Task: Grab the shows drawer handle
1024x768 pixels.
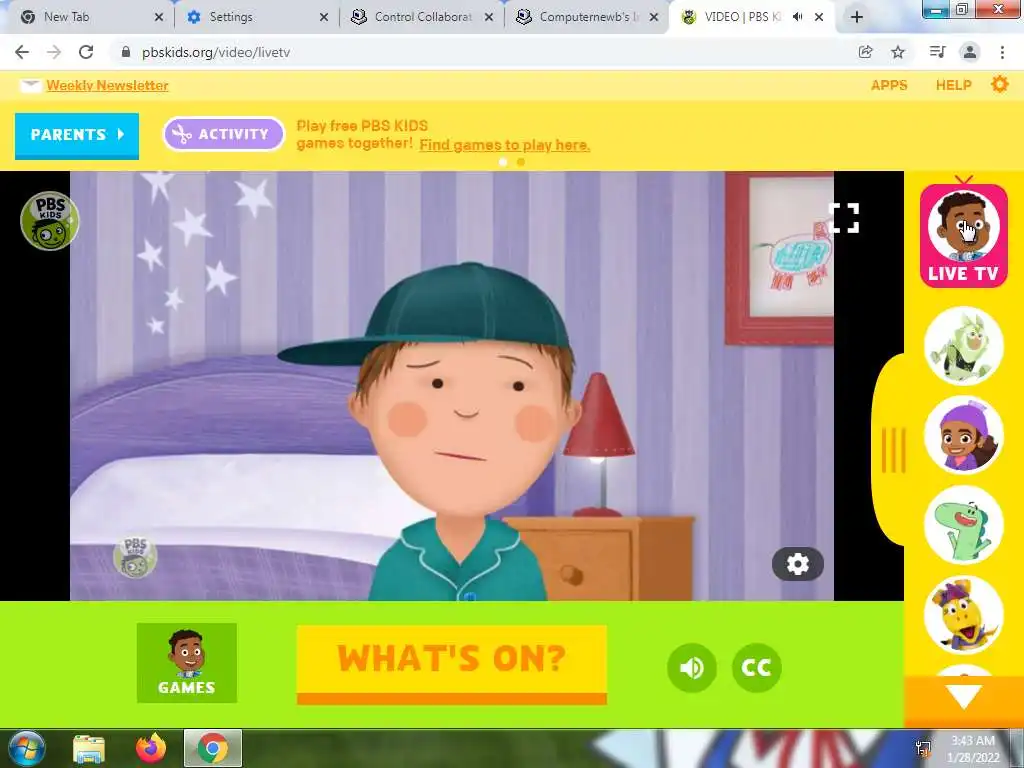Action: click(x=893, y=450)
